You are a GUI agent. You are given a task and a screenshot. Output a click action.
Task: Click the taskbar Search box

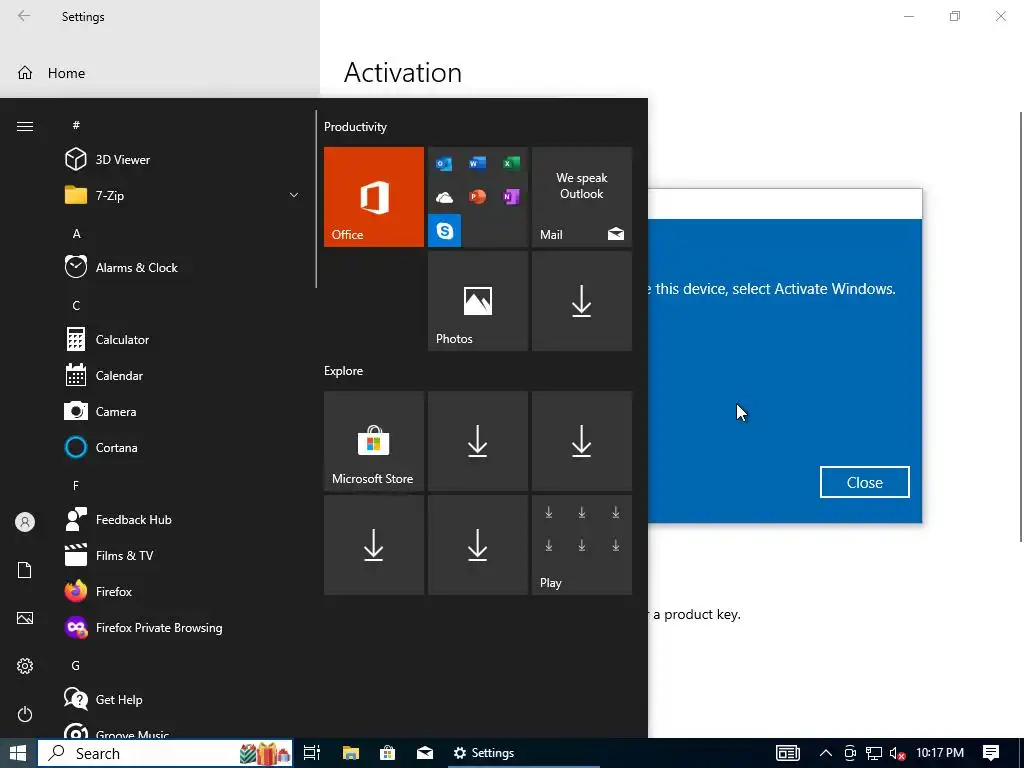click(x=165, y=753)
